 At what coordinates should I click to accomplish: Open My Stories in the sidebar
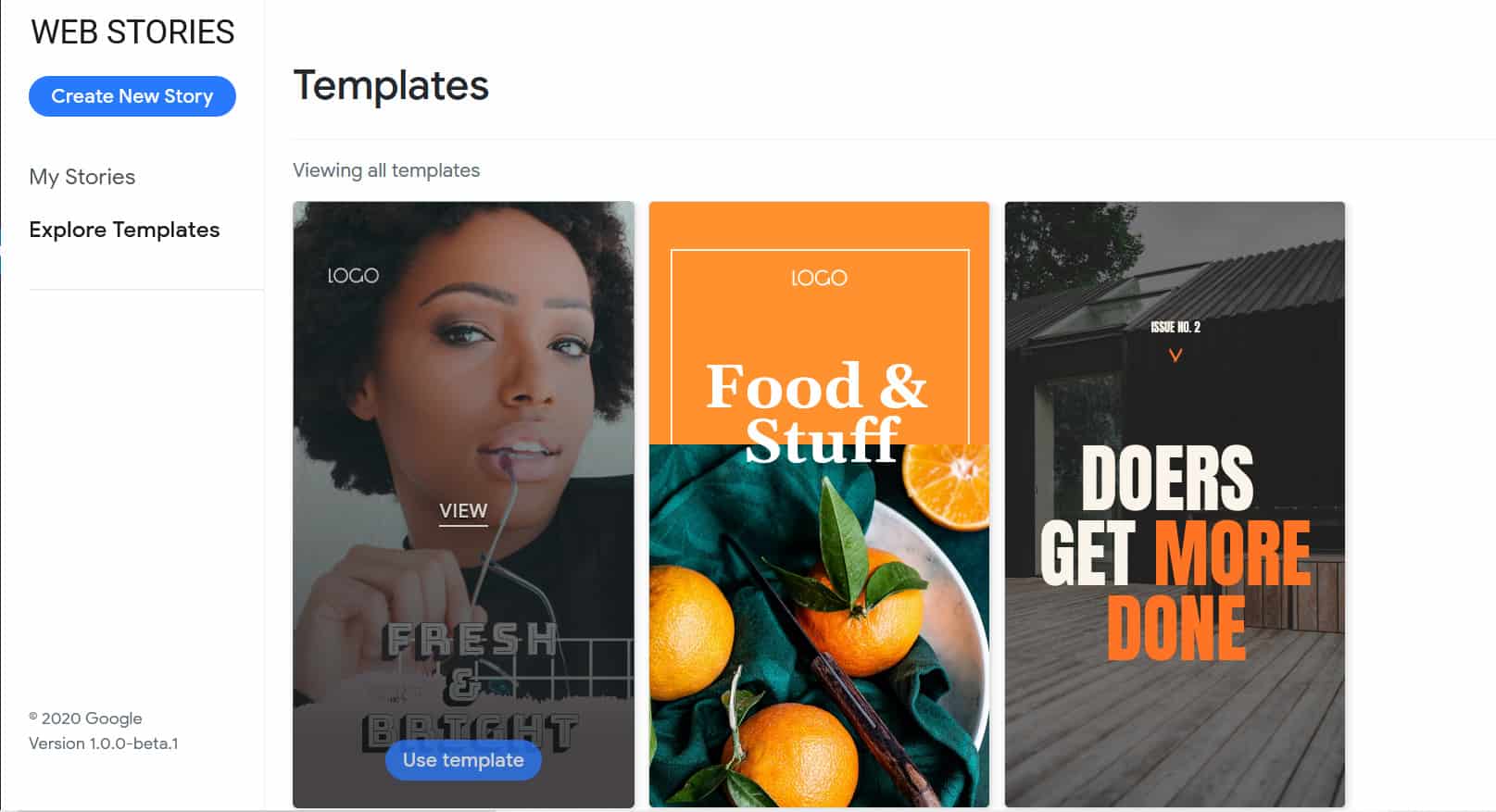click(82, 177)
